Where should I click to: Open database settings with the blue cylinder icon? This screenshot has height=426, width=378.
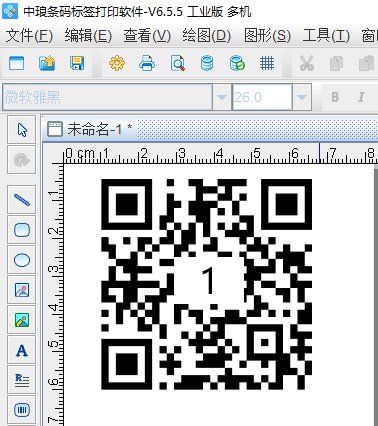(207, 63)
